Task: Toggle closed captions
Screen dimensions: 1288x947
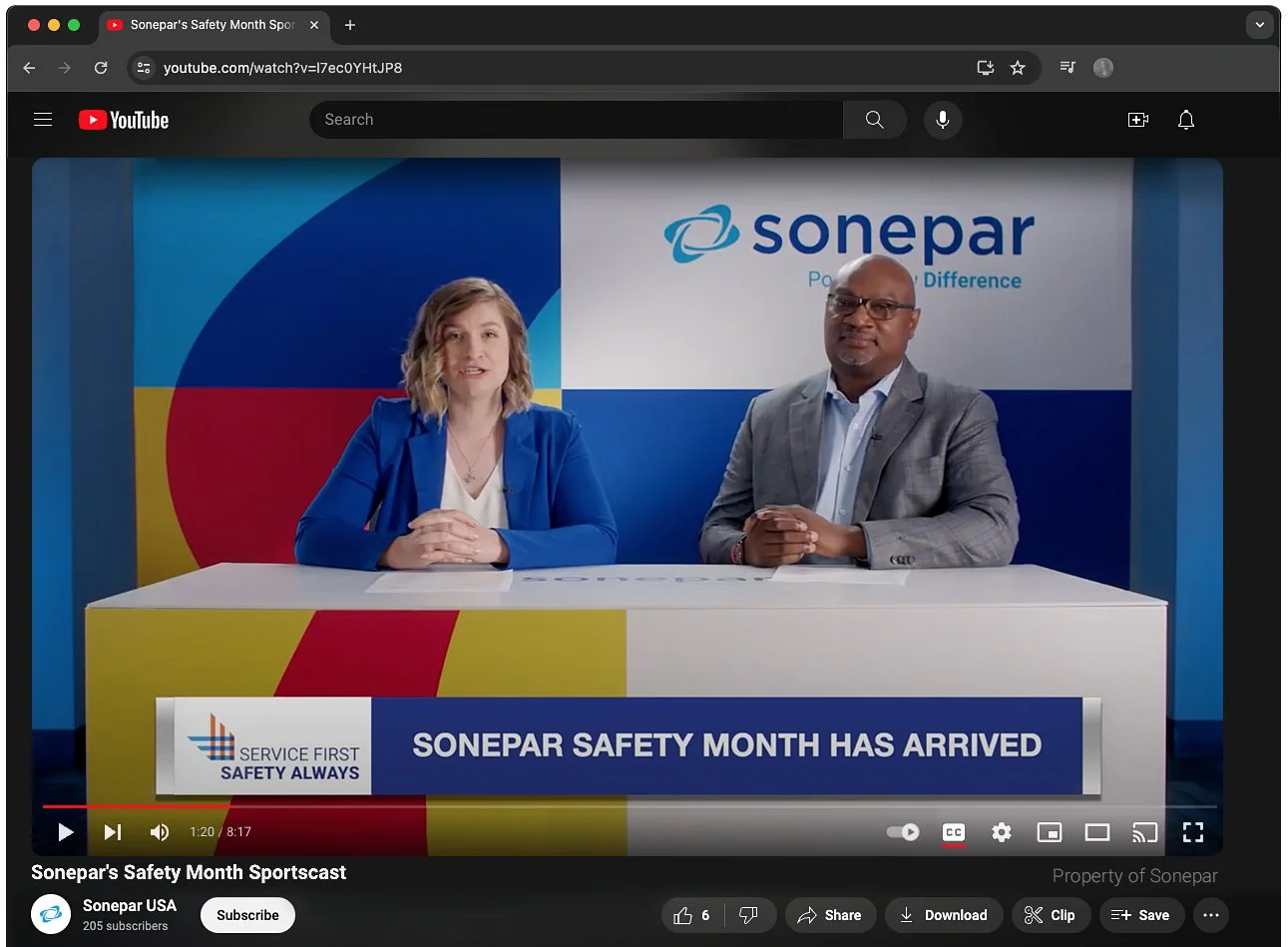Action: click(x=954, y=832)
